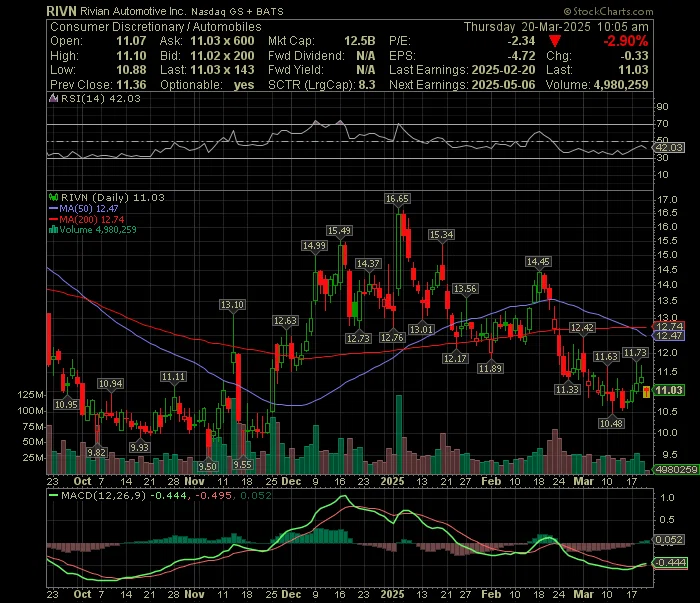Click the 13.10 November high label
Viewport: 700px width, 603px height.
[232, 305]
